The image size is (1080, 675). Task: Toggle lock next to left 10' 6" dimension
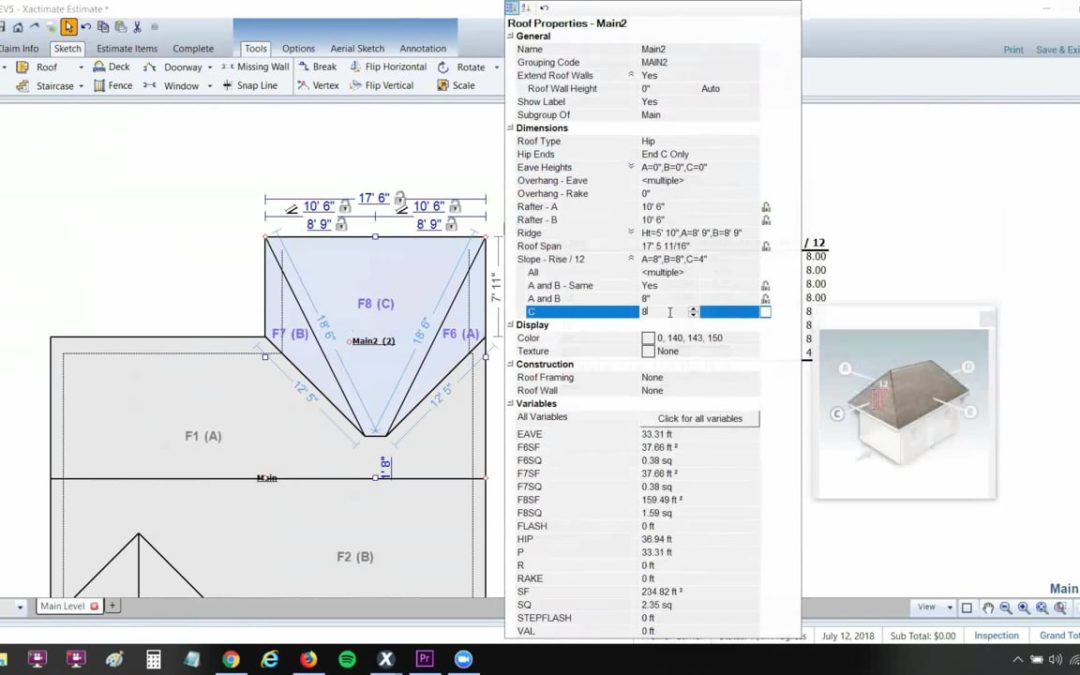(x=345, y=207)
